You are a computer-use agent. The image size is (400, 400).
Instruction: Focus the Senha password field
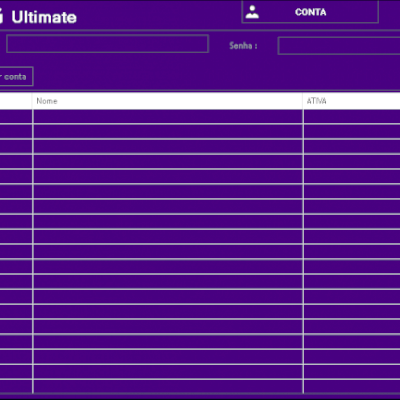click(x=339, y=46)
